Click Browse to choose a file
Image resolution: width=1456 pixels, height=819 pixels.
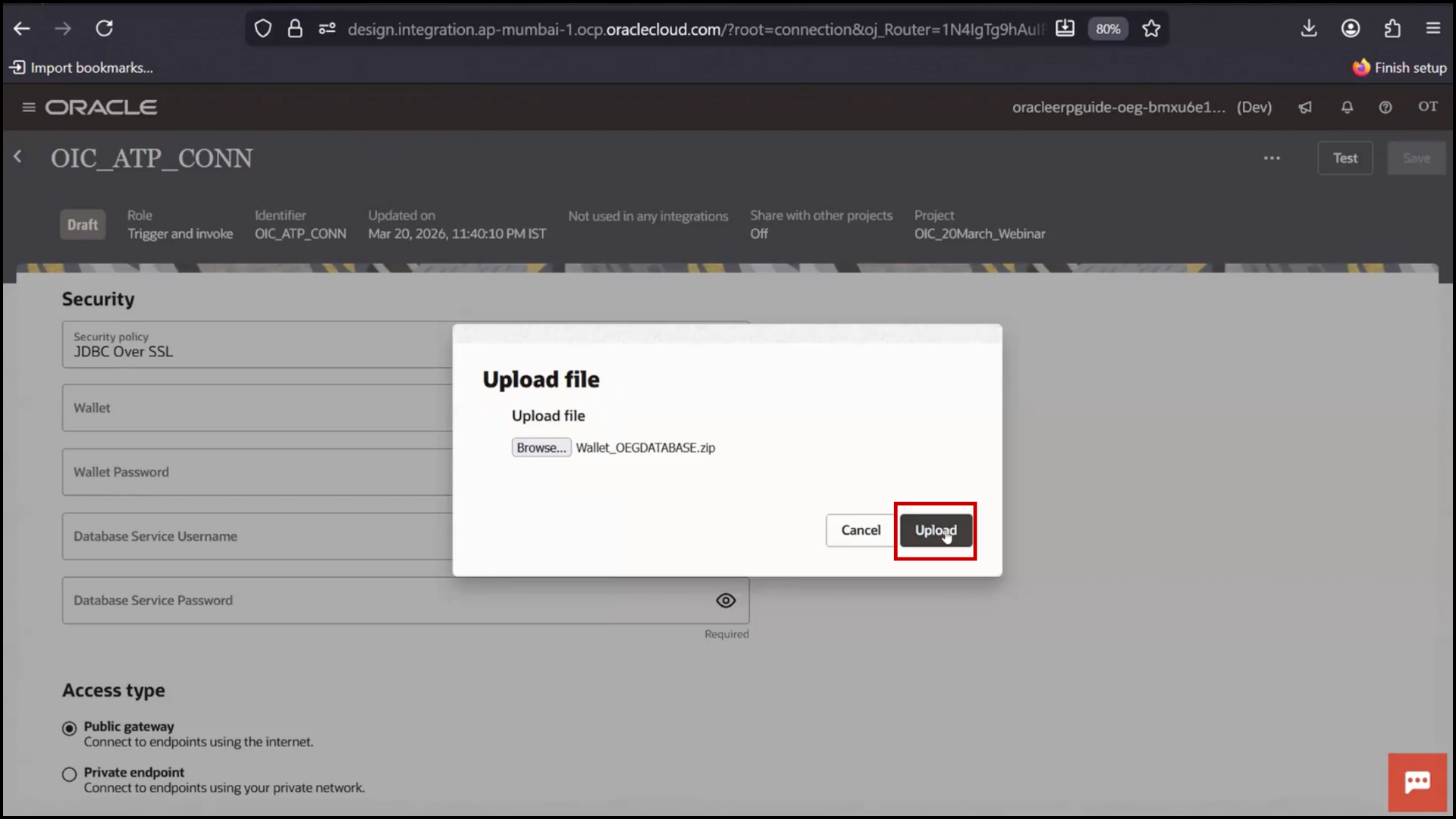point(541,447)
